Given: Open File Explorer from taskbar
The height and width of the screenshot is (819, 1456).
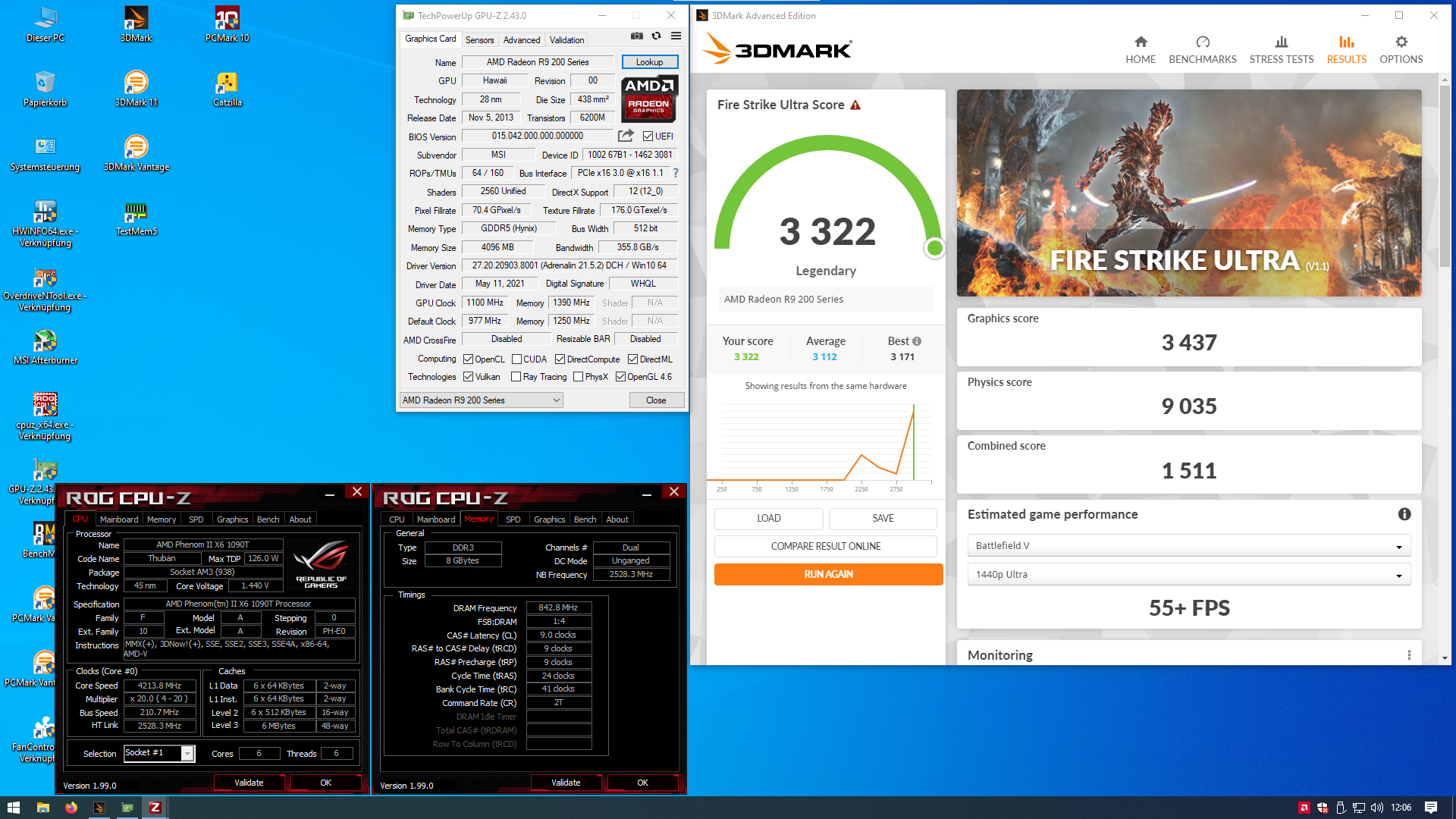Looking at the screenshot, I should (42, 808).
